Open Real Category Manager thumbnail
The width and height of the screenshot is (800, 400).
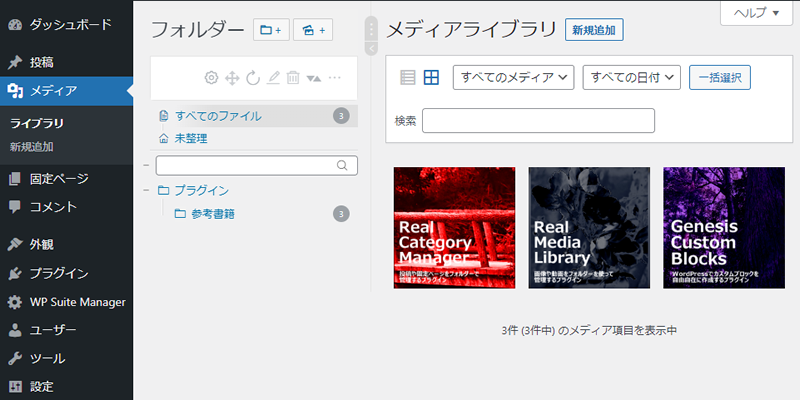[454, 228]
